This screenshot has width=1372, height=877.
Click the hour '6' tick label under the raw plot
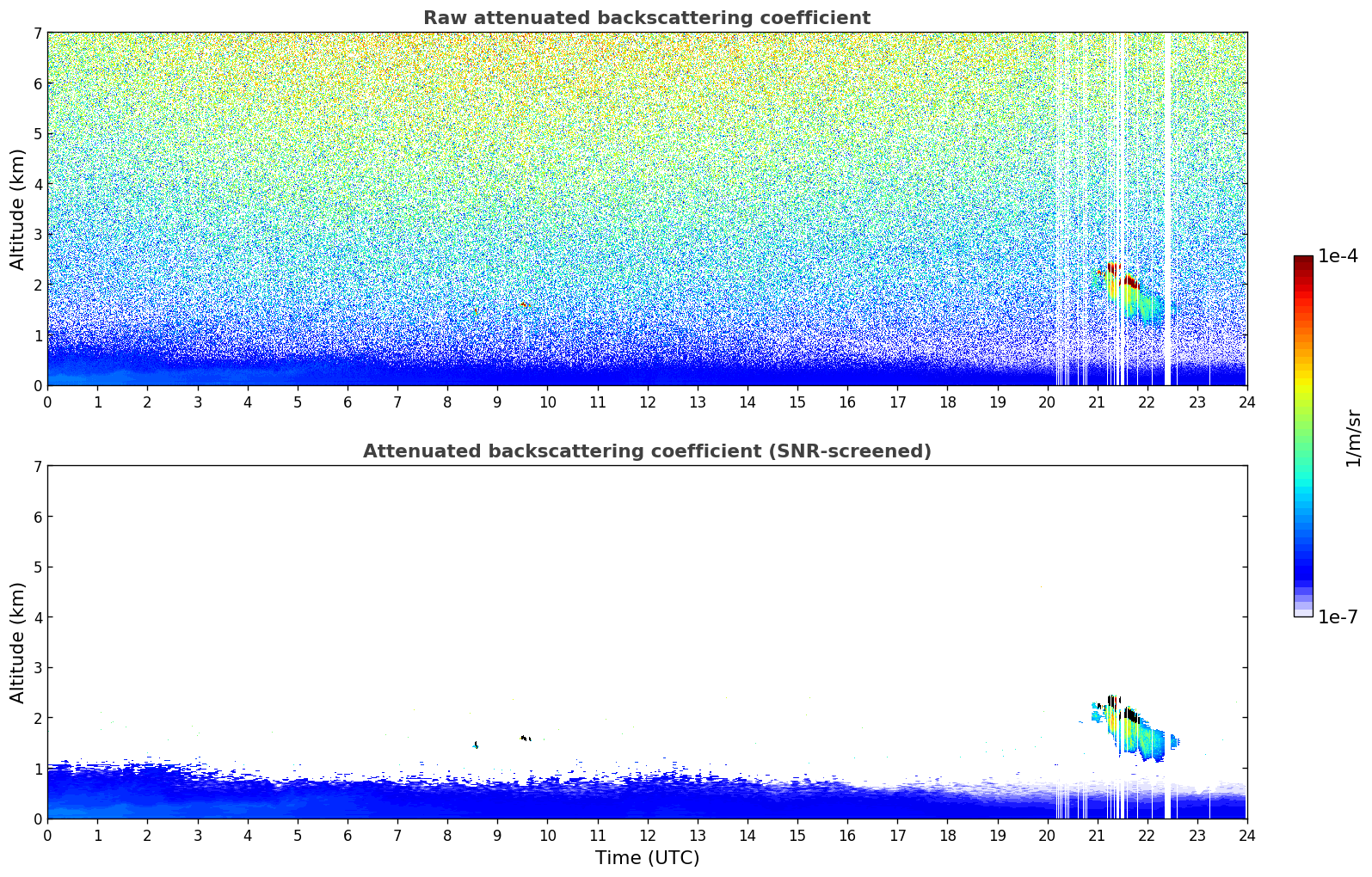coord(348,402)
